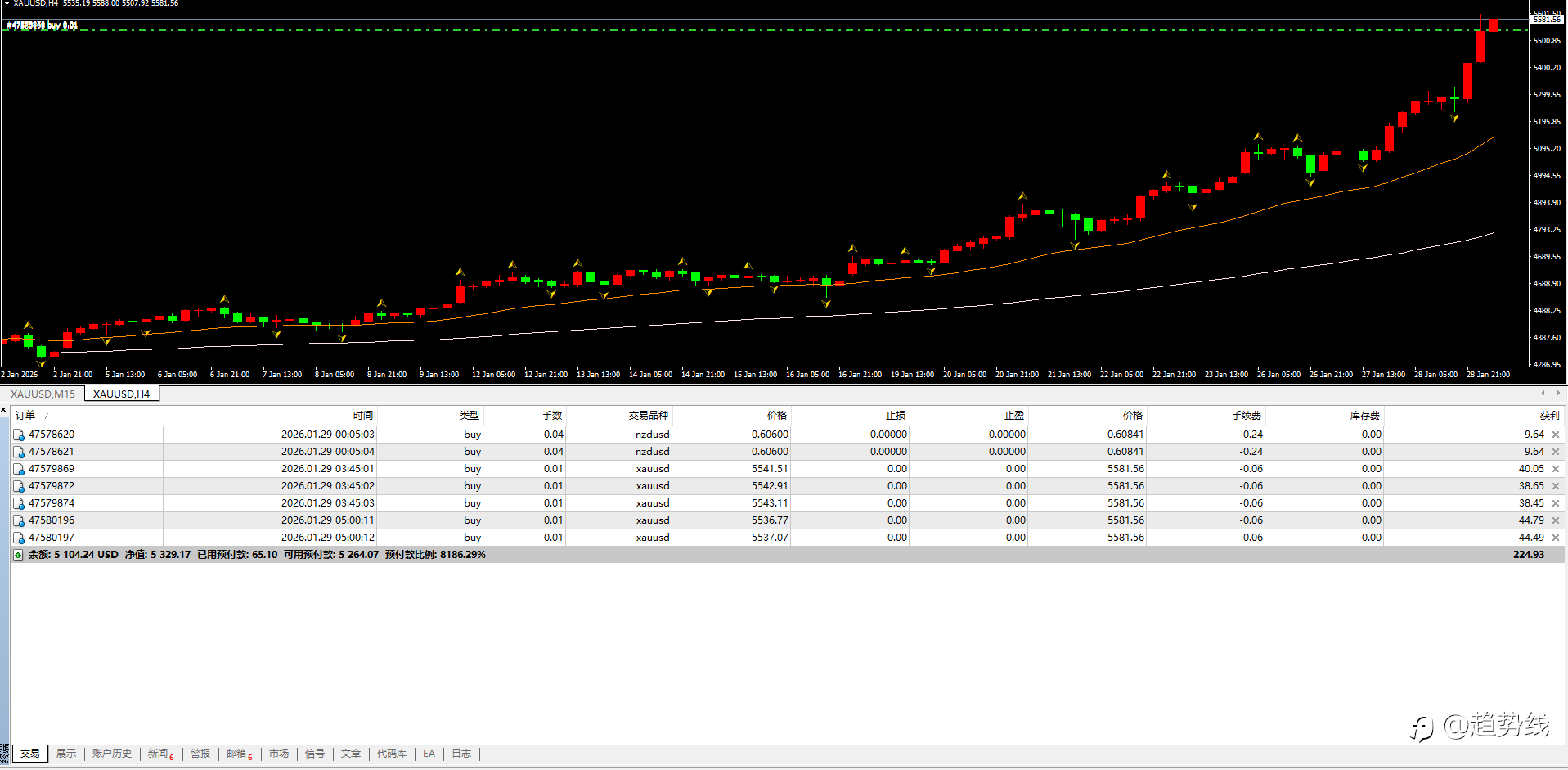Select the XAUUSD,H4 chart tab
This screenshot has height=770, width=1568.
pos(121,394)
